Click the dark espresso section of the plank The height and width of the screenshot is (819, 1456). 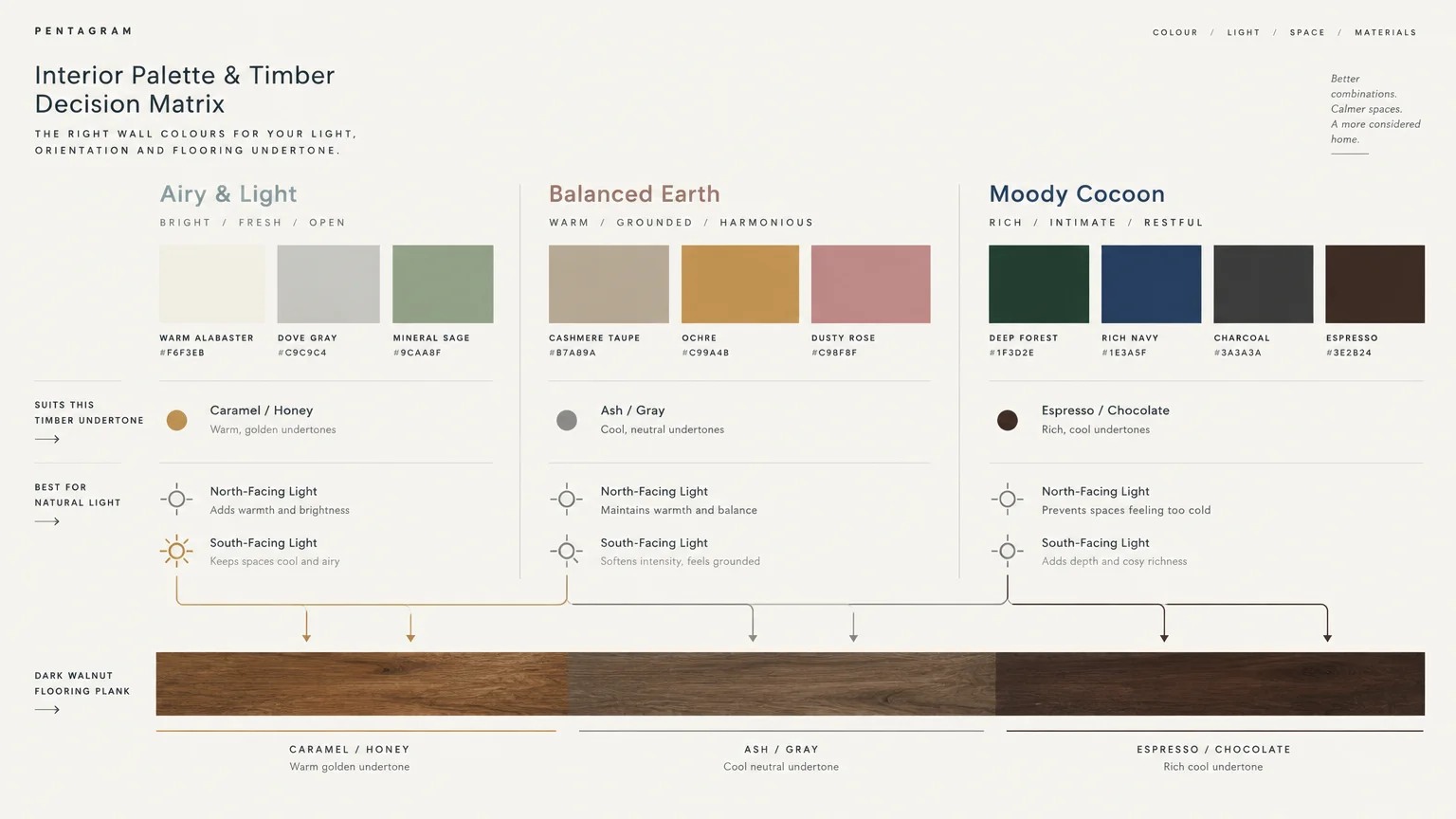[1210, 683]
